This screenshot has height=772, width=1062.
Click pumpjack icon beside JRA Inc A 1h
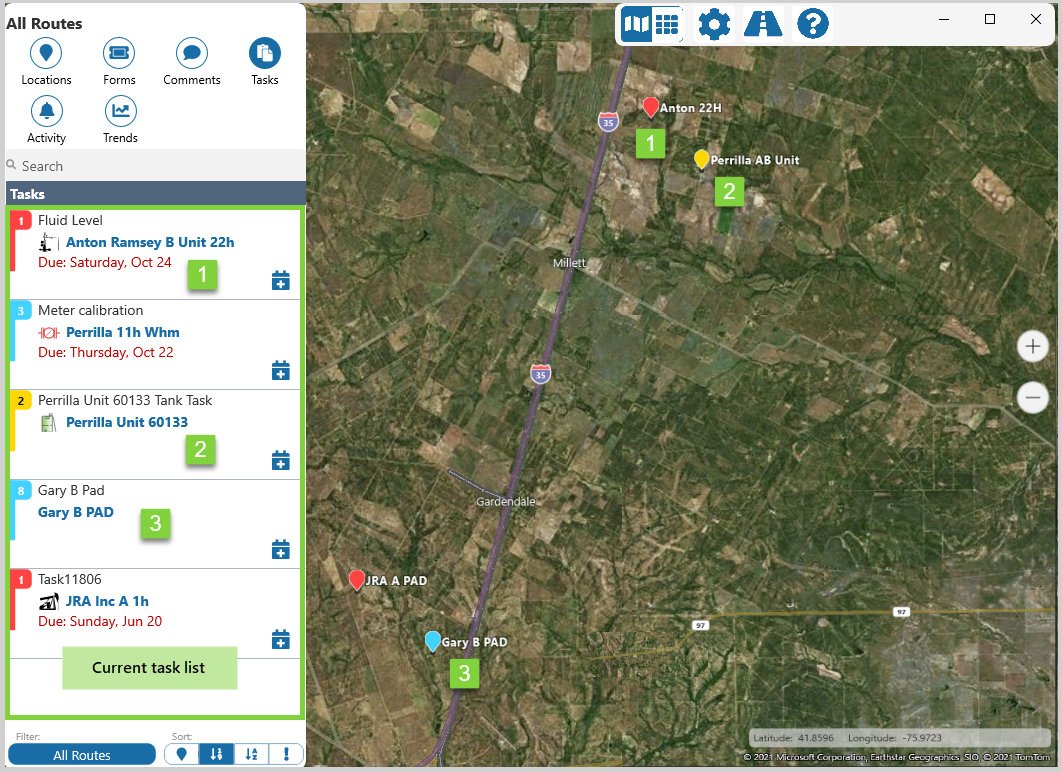click(x=49, y=601)
